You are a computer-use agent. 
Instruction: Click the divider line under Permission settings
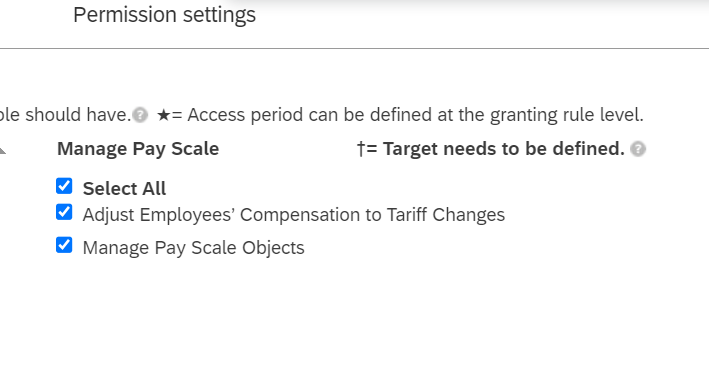click(354, 48)
